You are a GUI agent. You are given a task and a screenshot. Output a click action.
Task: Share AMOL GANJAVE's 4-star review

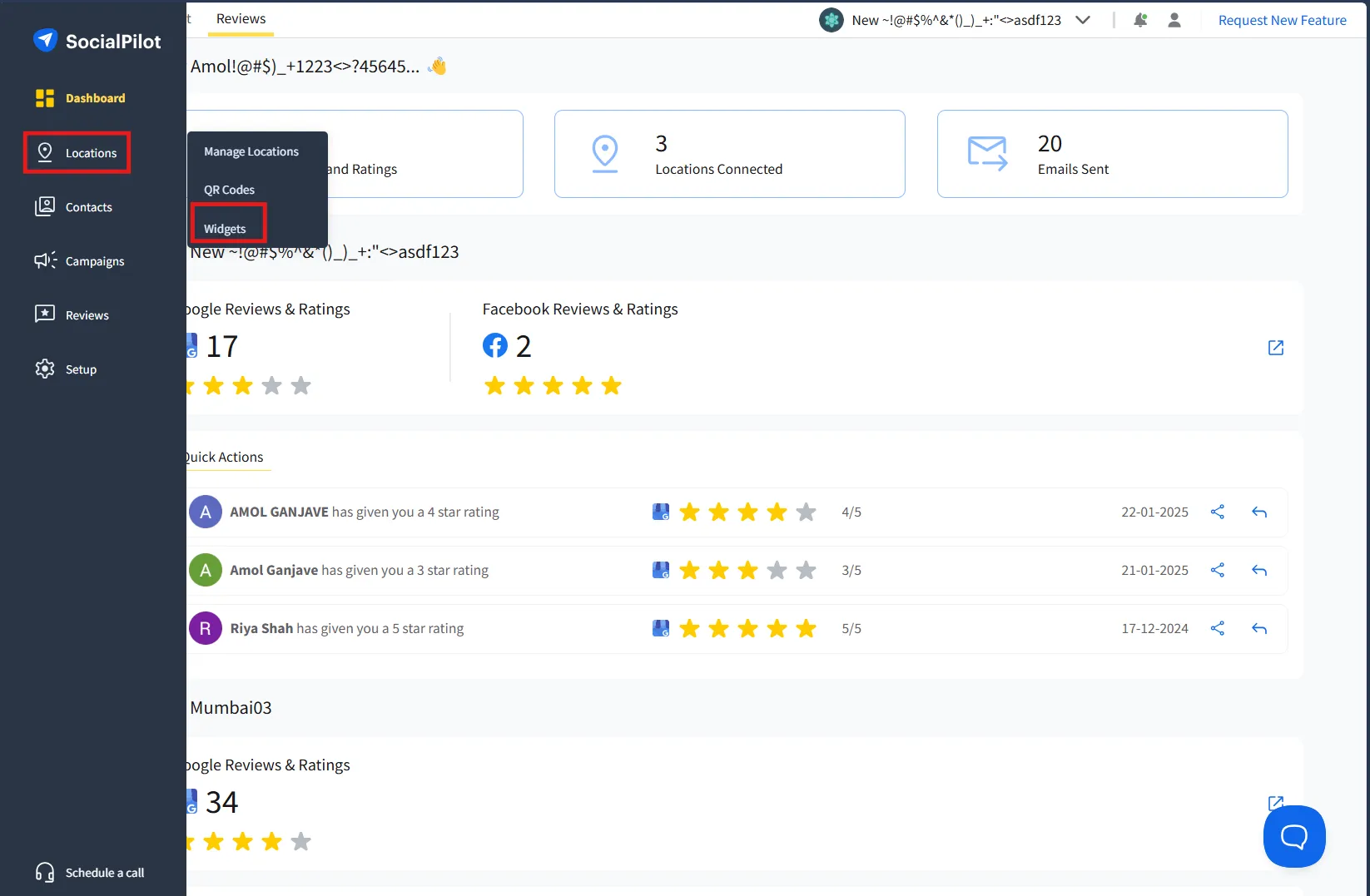coord(1217,512)
